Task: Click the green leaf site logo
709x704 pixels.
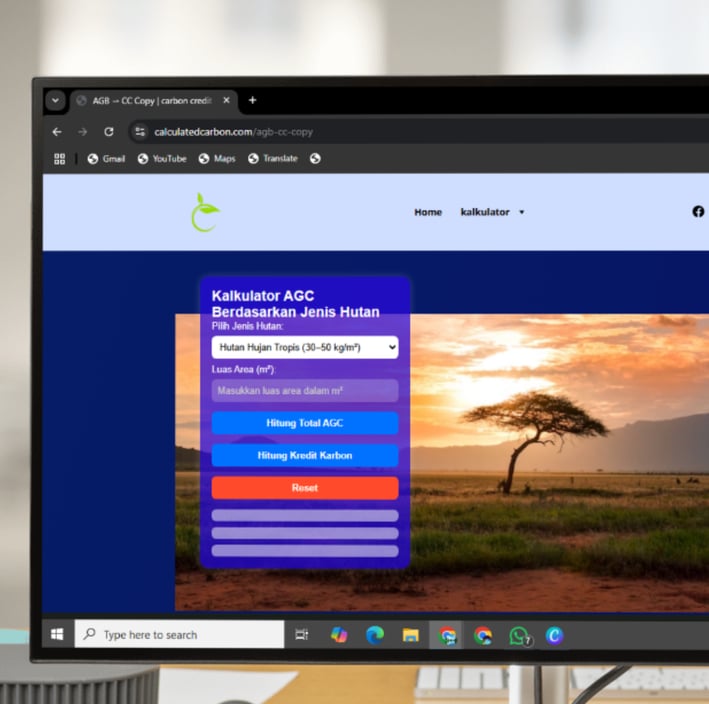Action: (205, 212)
